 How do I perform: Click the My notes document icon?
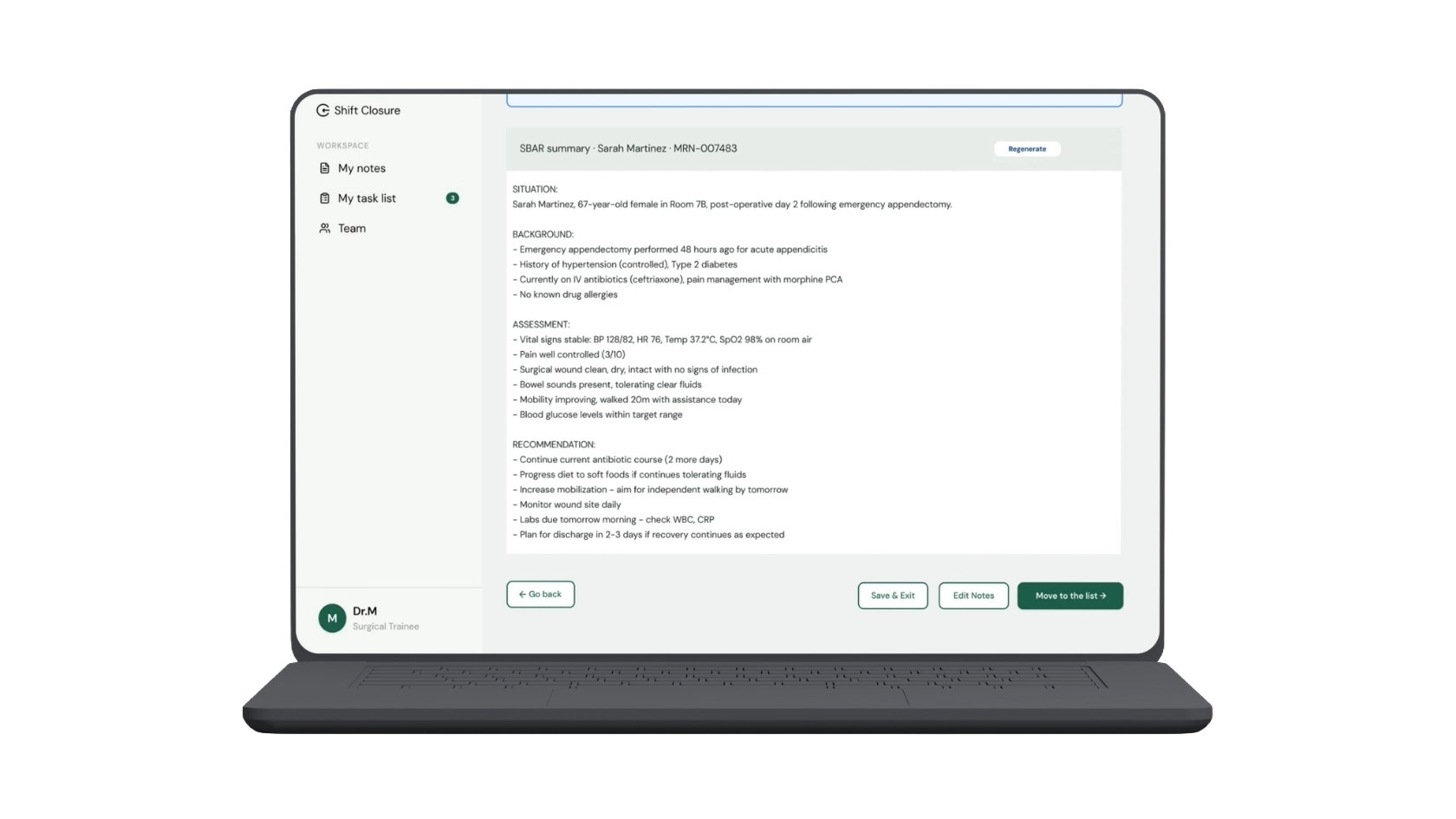point(324,168)
